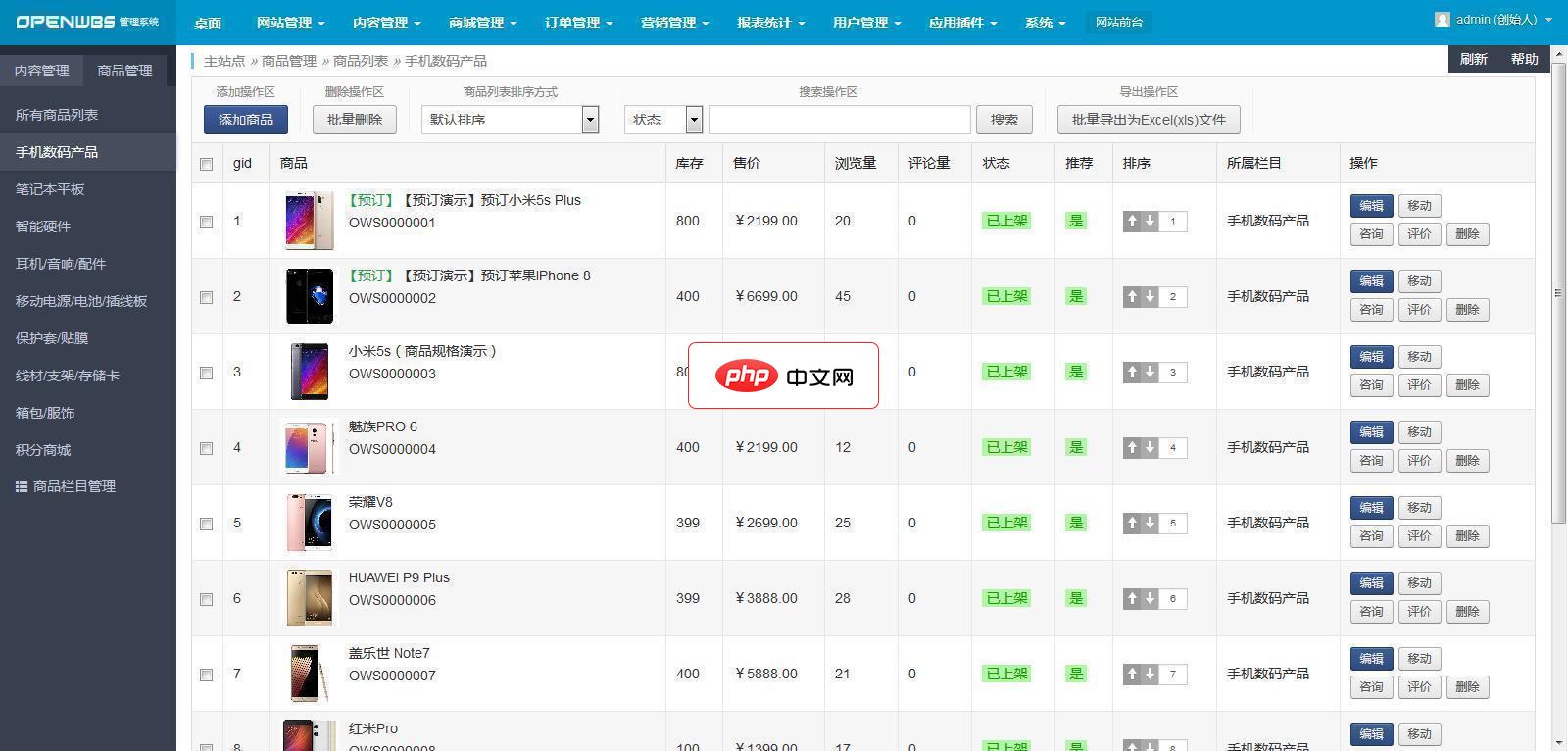Move HUAWEI P9 Plus up in order
The image size is (1568, 751).
(x=1132, y=599)
